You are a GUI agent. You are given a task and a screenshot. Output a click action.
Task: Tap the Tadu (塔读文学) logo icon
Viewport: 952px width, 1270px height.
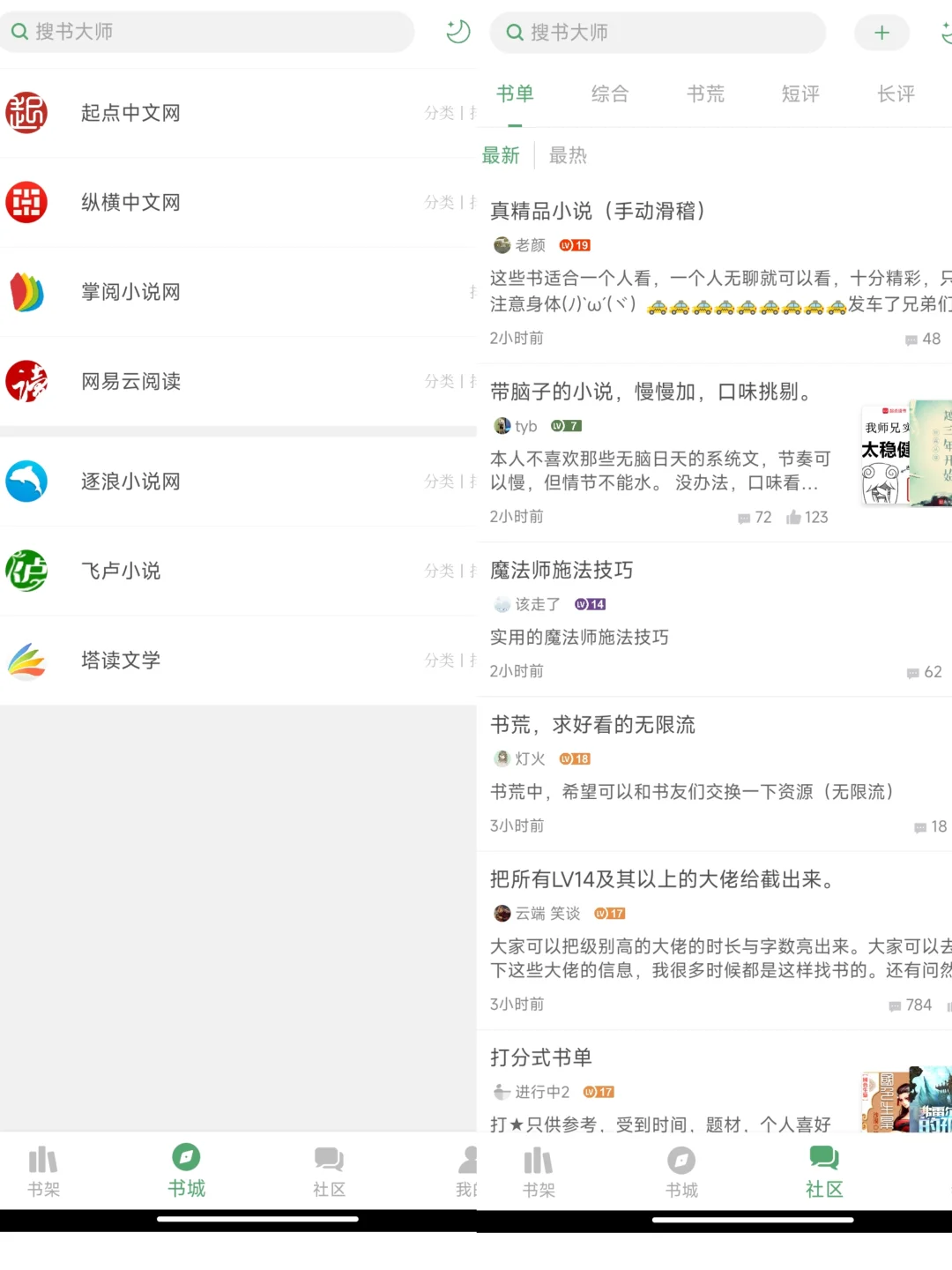point(26,661)
